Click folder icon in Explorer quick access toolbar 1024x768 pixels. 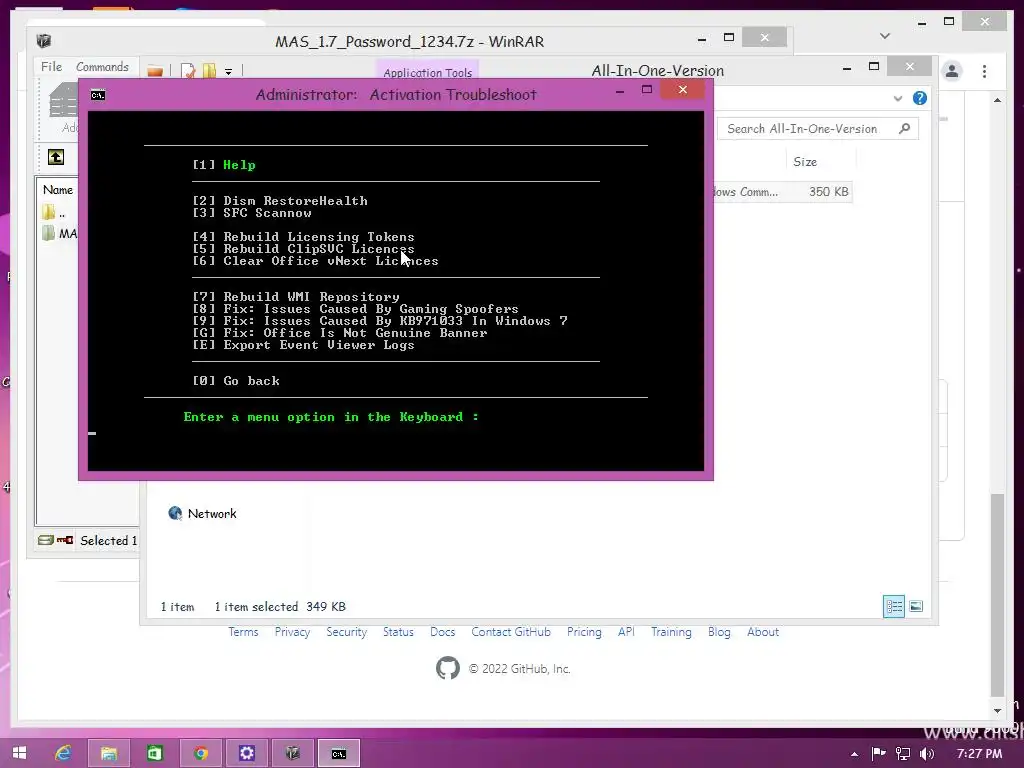[x=155, y=71]
